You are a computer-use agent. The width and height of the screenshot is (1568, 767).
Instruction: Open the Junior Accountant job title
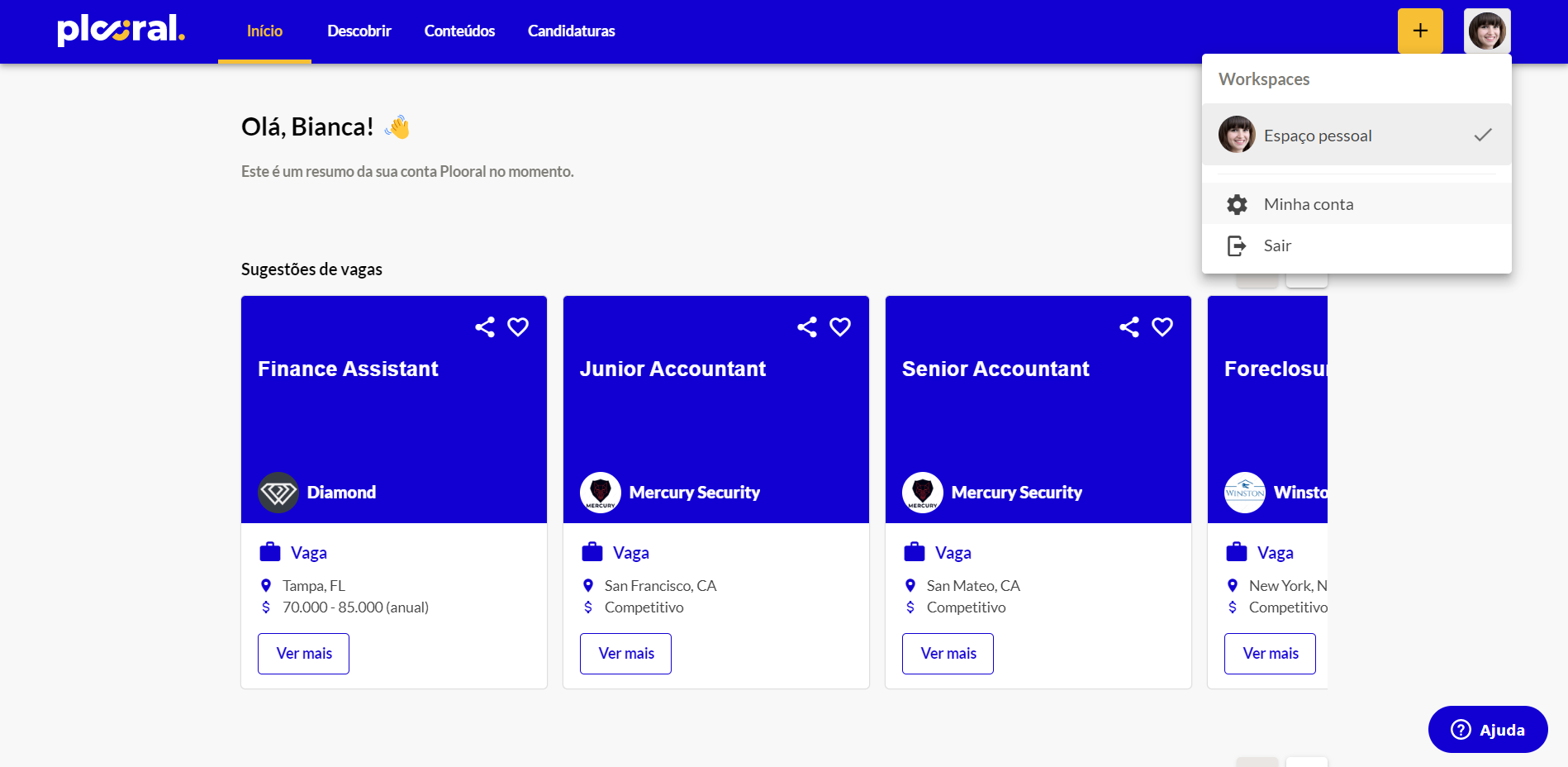[672, 369]
